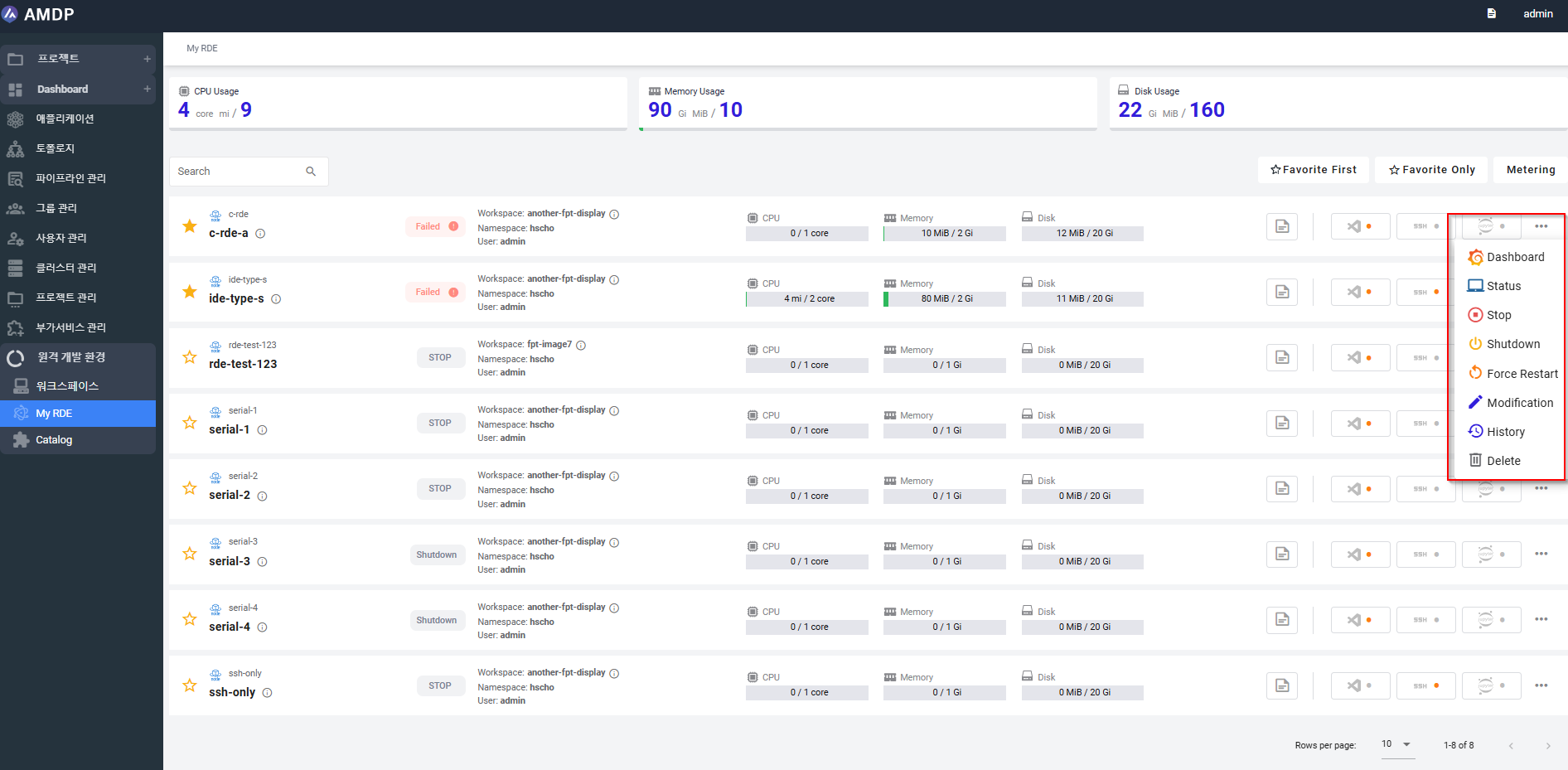Enable Favorite Only filter
1568x770 pixels.
(x=1431, y=170)
